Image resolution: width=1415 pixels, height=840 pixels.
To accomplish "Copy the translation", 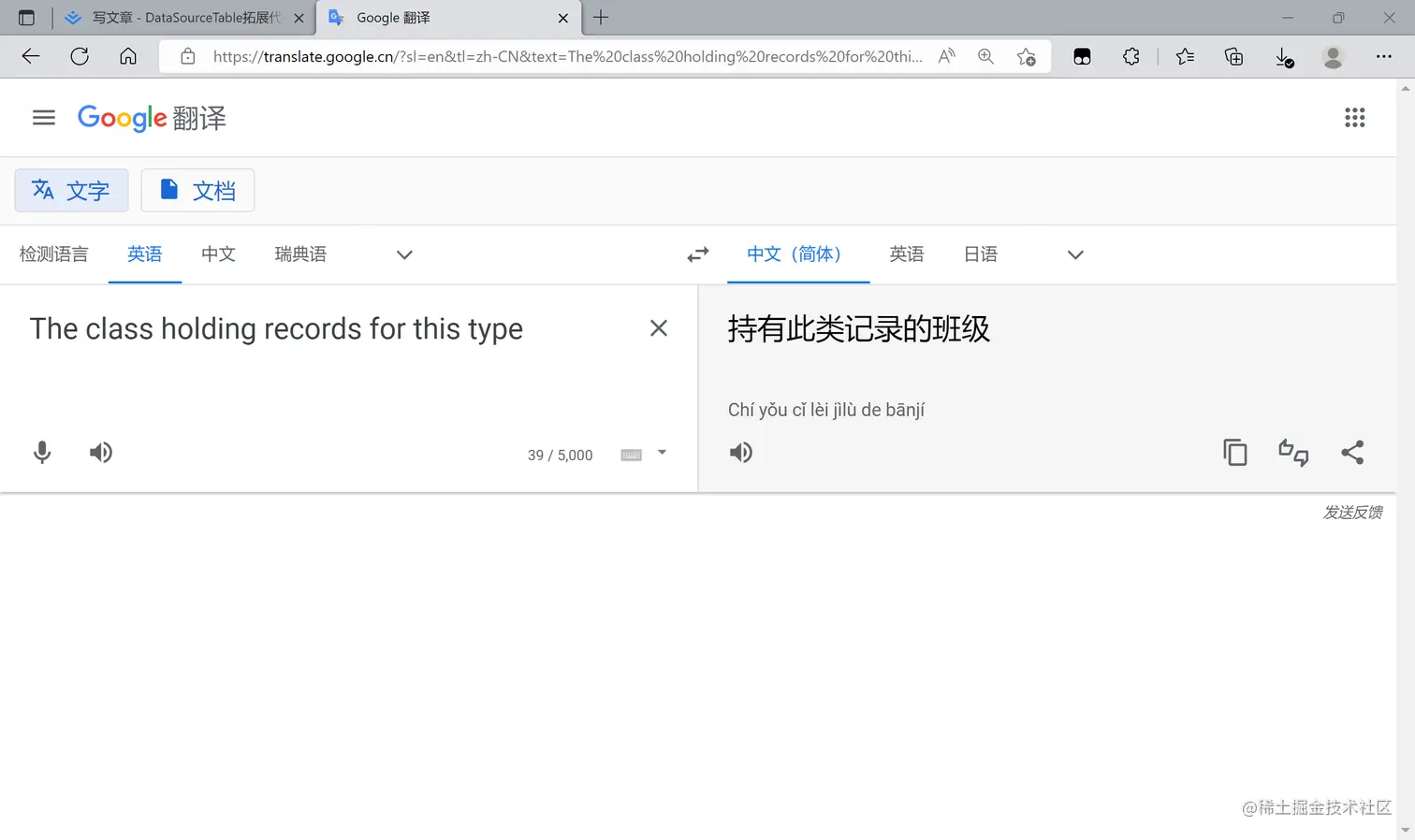I will coord(1235,453).
